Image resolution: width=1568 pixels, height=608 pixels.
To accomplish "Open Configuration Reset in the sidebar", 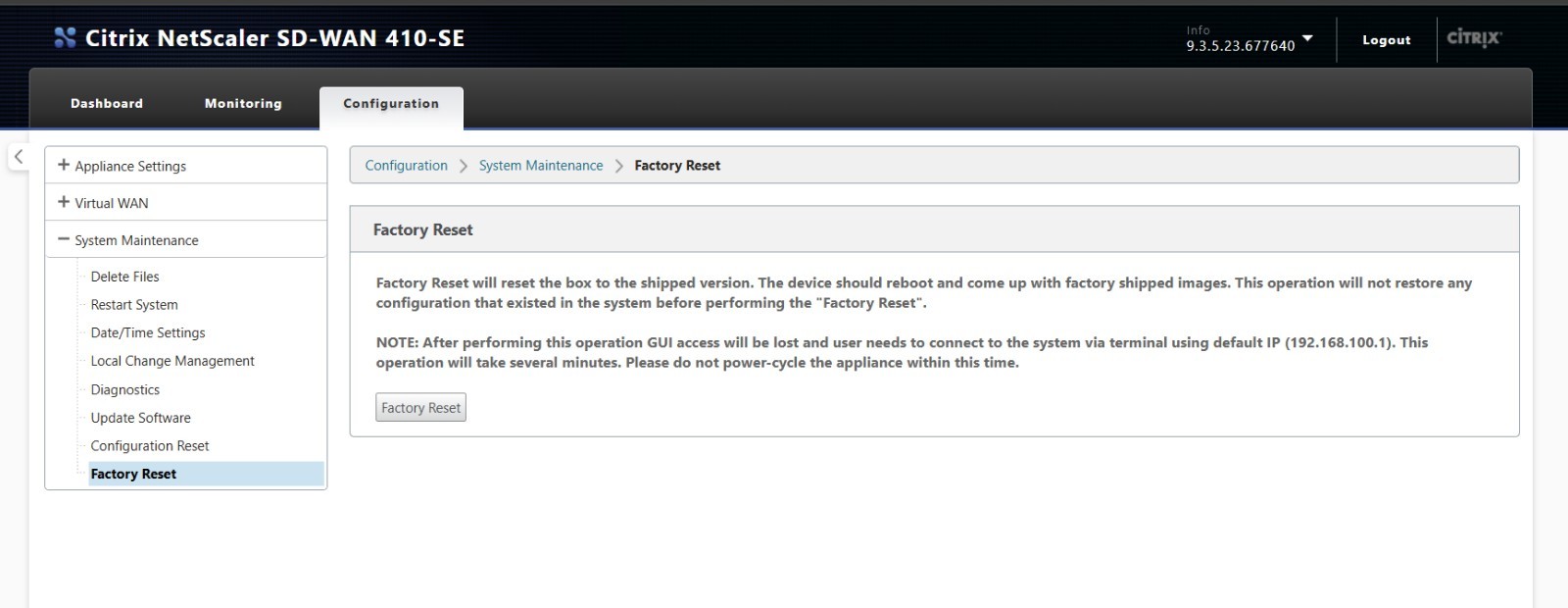I will [150, 446].
